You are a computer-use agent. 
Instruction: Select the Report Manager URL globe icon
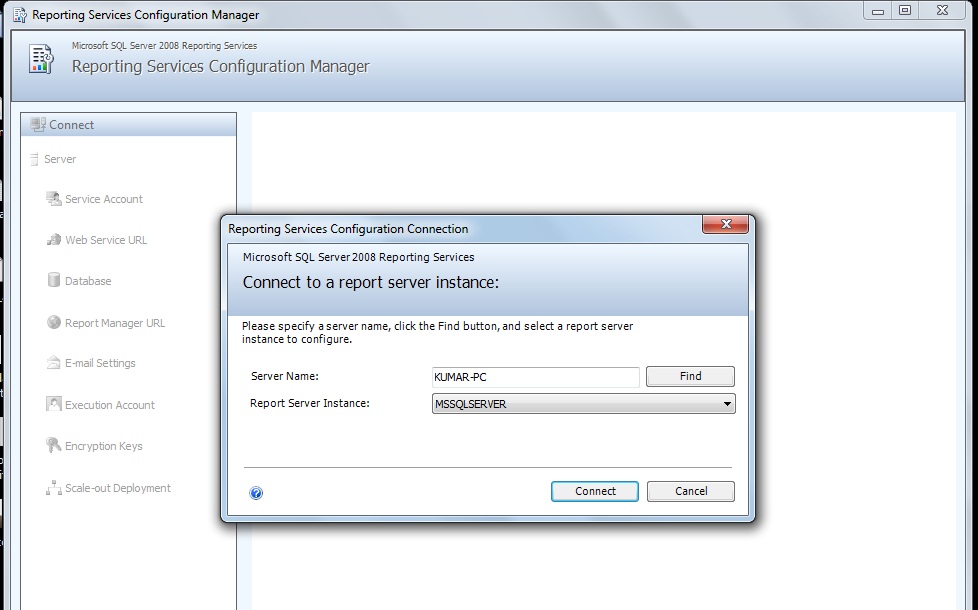point(52,322)
